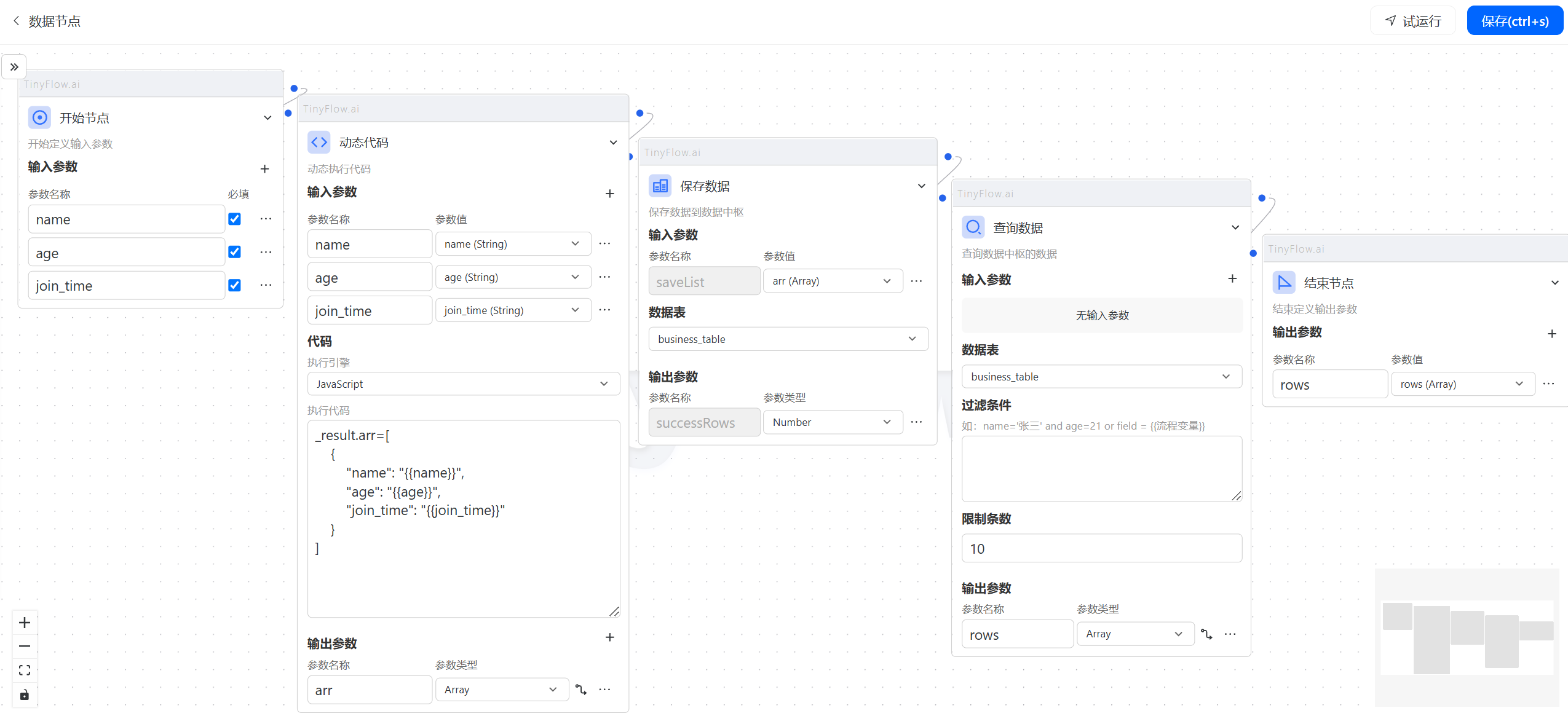1568x724 pixels.
Task: Expand the left sidebar with double-chevron icon
Action: [x=14, y=67]
